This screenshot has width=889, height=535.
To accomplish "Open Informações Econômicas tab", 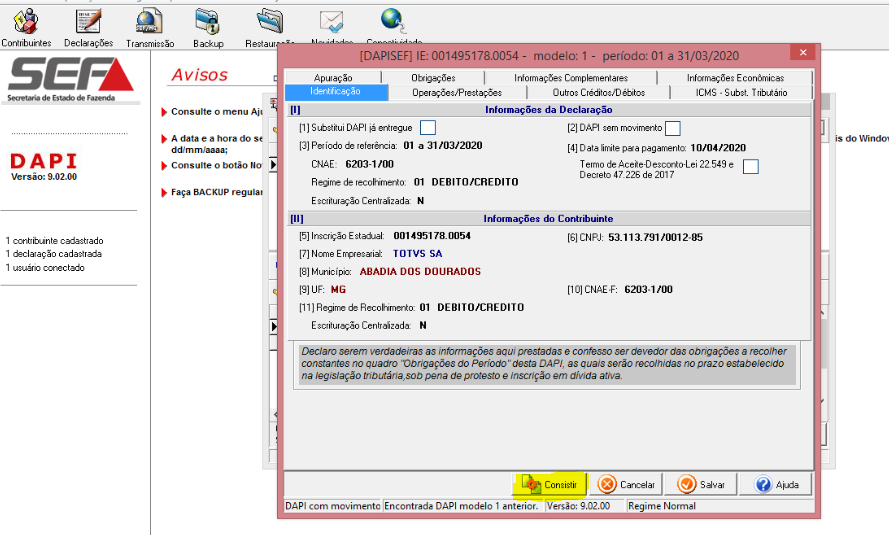I will pyautogui.click(x=735, y=78).
